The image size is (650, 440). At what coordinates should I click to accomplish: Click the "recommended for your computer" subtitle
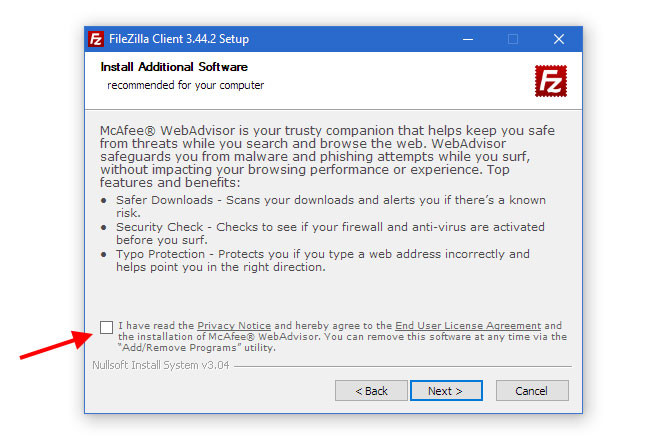tap(186, 85)
